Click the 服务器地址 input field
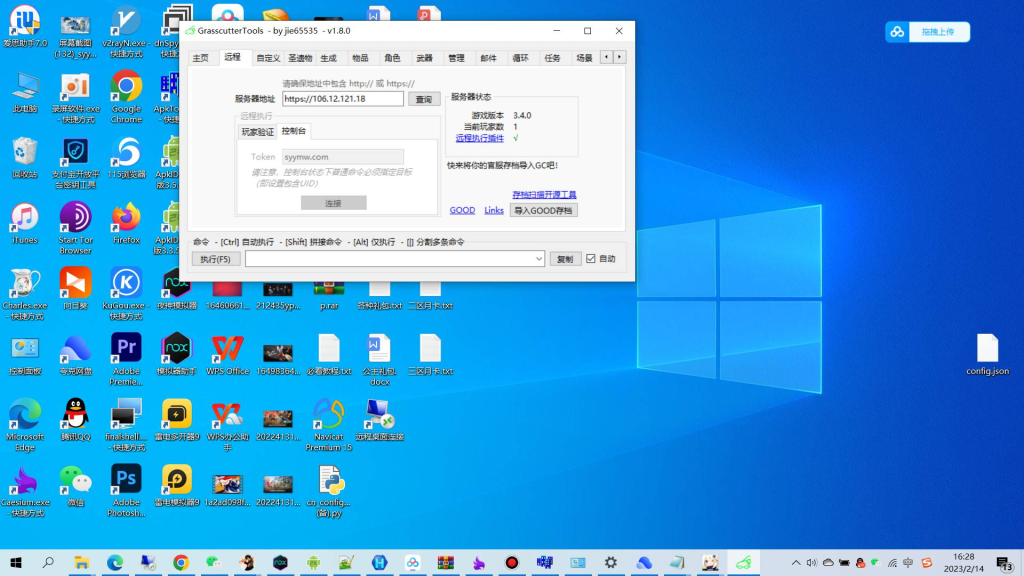This screenshot has height=576, width=1024. click(342, 99)
